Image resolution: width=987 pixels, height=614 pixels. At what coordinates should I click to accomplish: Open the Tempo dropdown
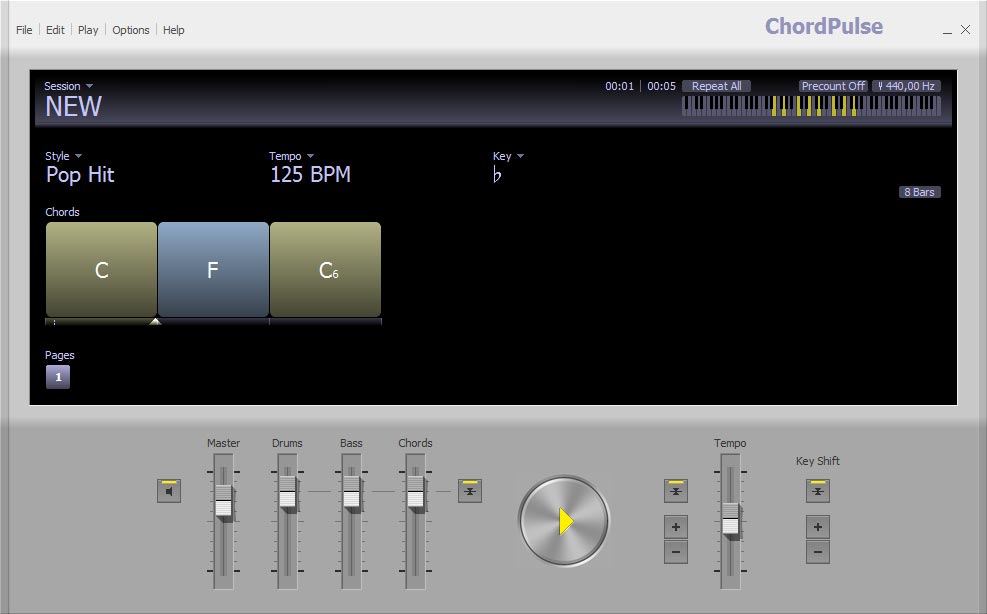291,156
